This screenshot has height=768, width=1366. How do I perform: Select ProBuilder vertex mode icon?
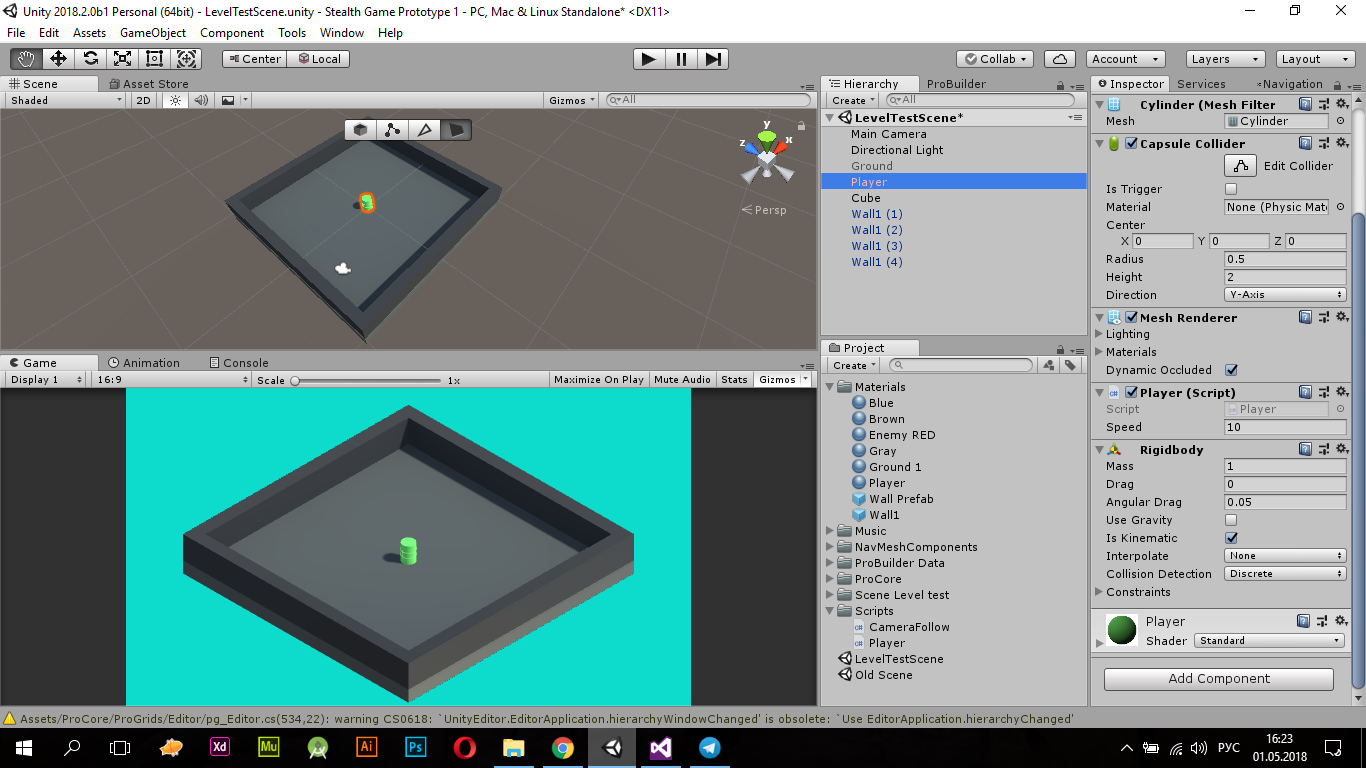[393, 130]
